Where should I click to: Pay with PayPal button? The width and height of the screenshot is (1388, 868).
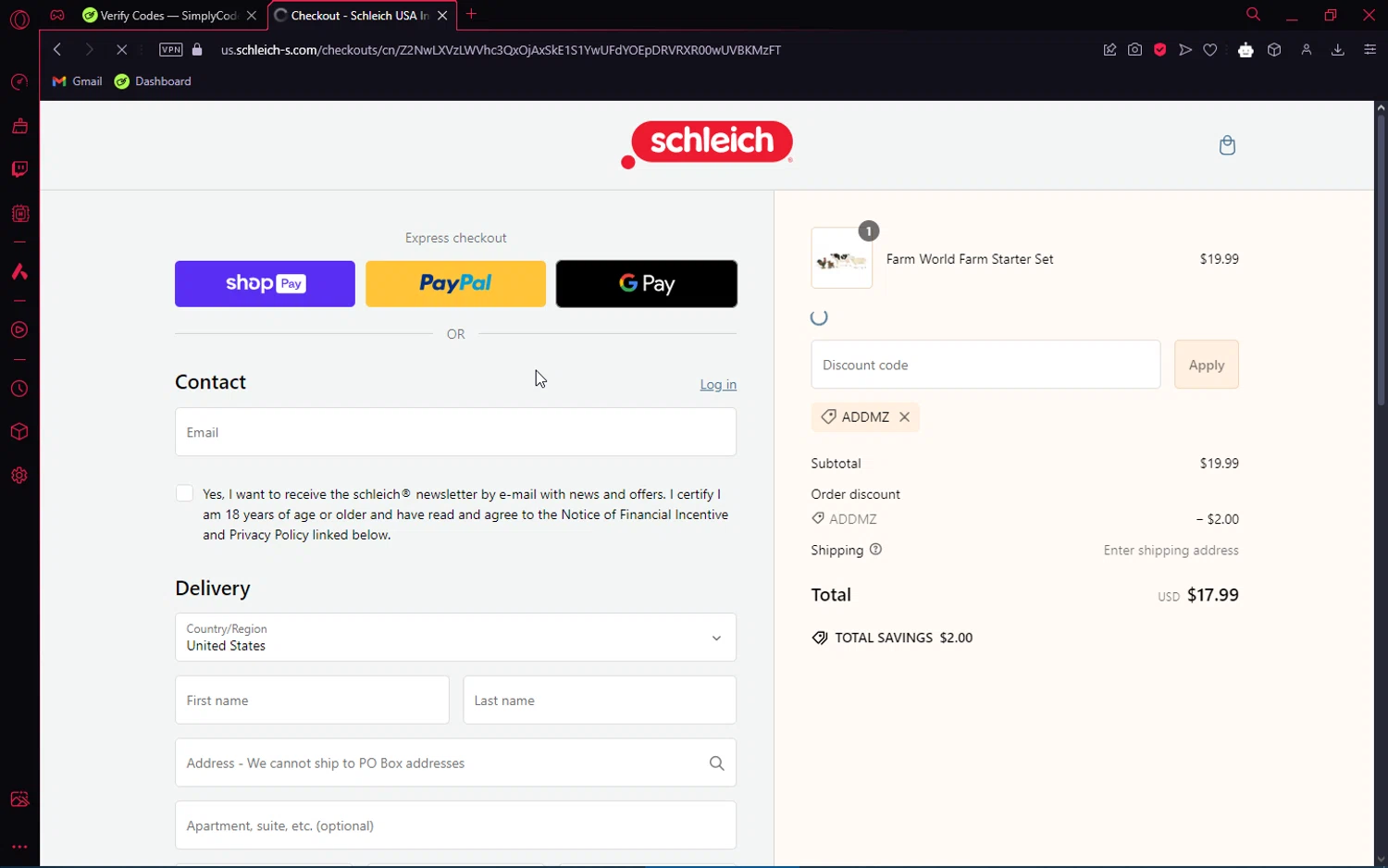coord(455,284)
